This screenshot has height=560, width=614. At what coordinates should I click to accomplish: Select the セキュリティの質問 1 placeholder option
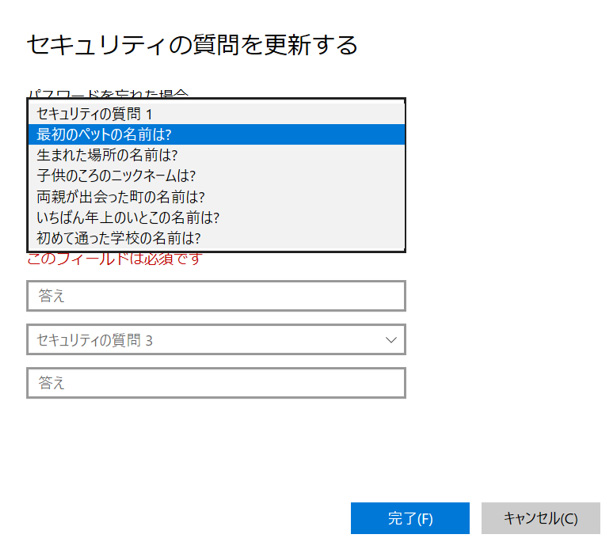point(215,113)
